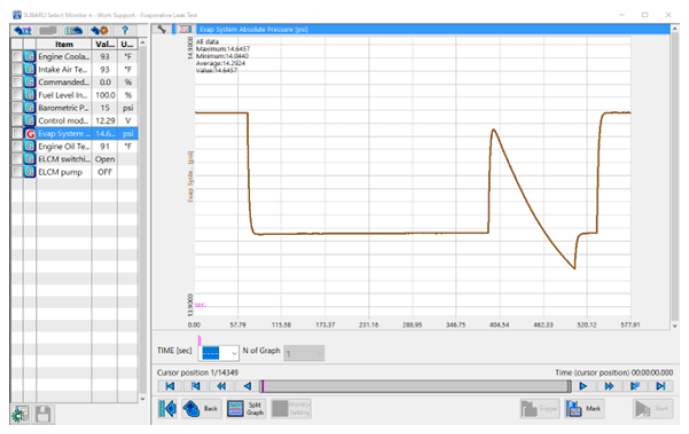The width and height of the screenshot is (689, 434).
Task: Check the ELCM pump row checkbox
Action: pyautogui.click(x=16, y=172)
